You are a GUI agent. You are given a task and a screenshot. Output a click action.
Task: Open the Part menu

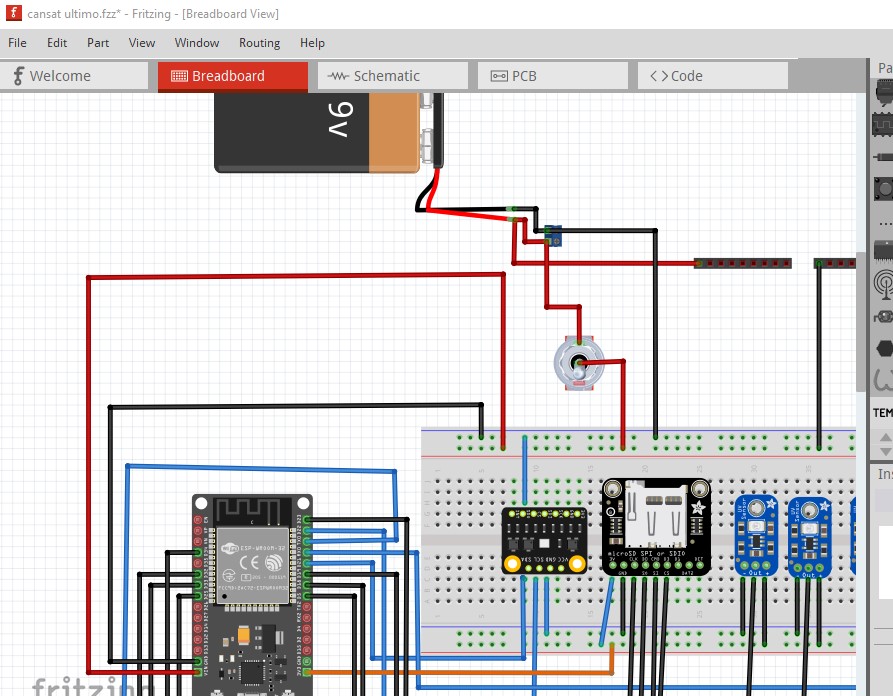coord(98,43)
